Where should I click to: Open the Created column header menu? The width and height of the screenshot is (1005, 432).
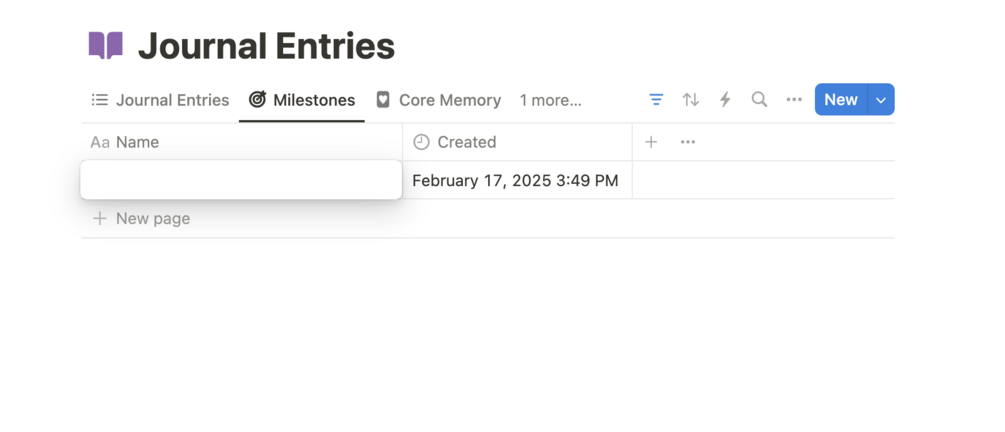coord(466,142)
